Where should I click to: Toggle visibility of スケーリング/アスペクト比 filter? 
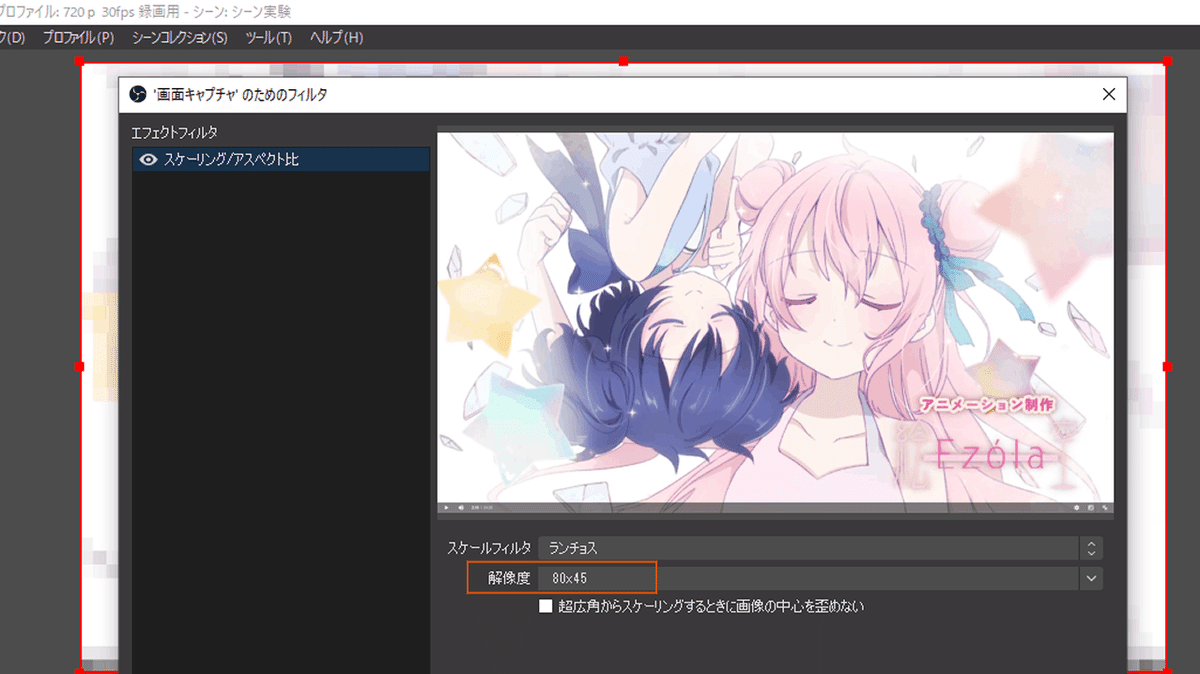pyautogui.click(x=149, y=159)
